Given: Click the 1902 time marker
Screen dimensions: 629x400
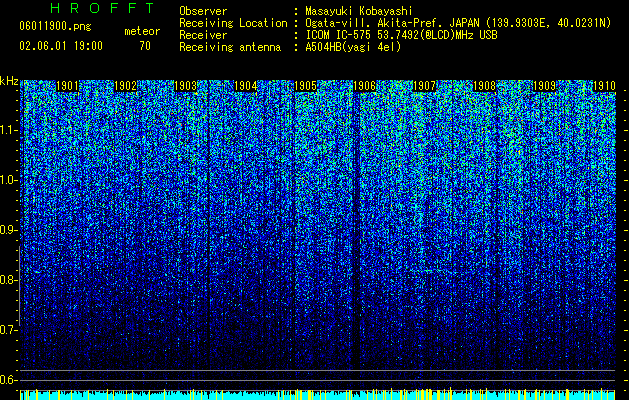Looking at the screenshot, I should tap(126, 86).
